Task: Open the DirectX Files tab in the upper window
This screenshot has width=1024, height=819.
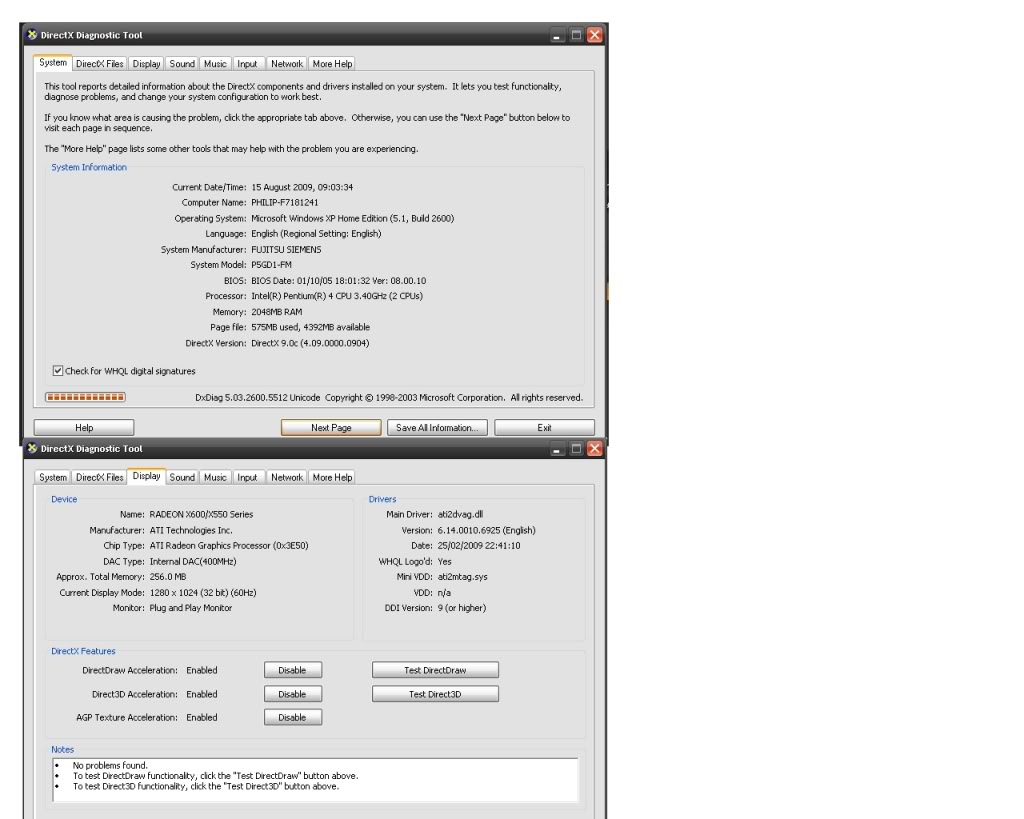Action: (99, 64)
